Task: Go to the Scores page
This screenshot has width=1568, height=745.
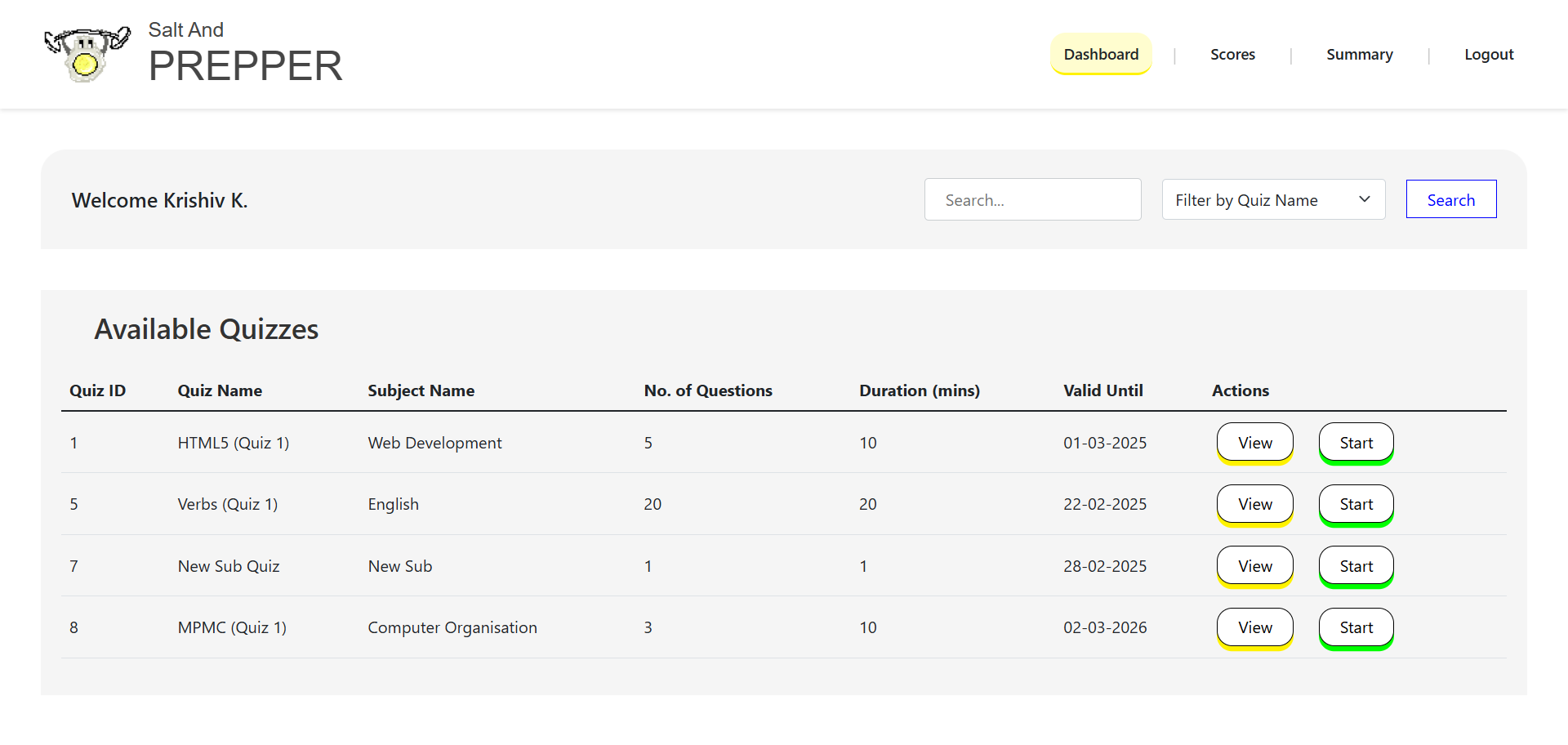Action: coord(1232,55)
